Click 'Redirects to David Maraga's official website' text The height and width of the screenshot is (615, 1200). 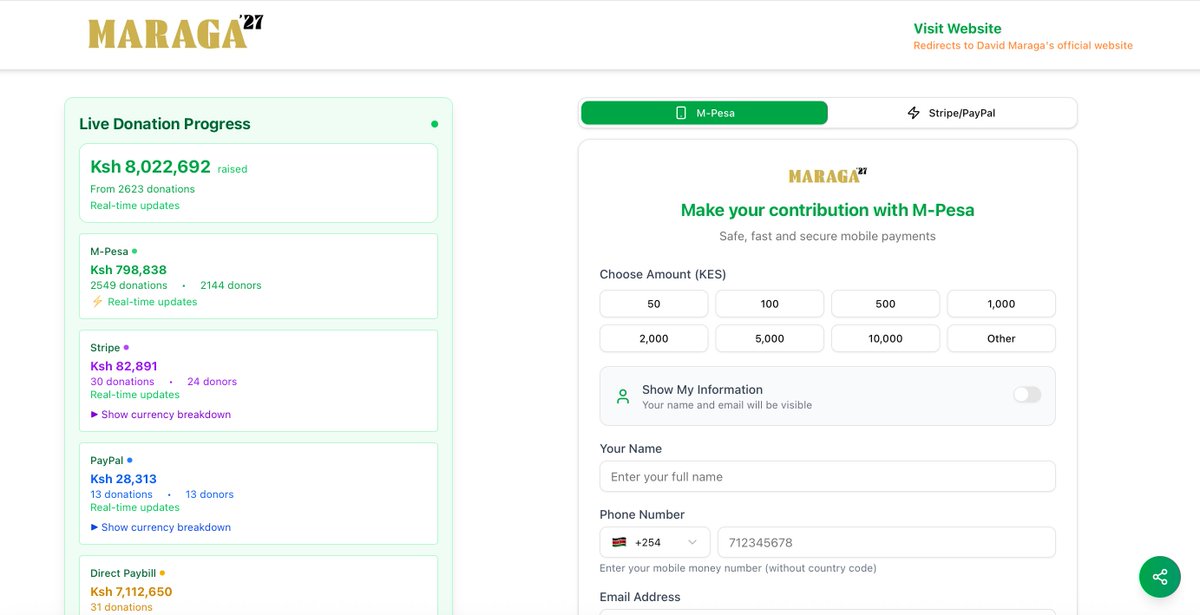1023,46
